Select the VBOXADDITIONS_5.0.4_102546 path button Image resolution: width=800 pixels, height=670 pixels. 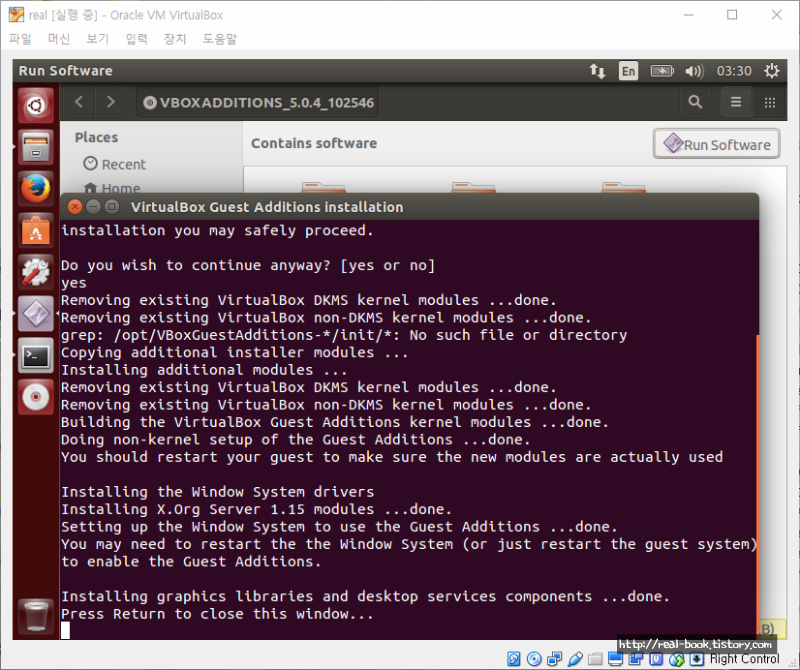[x=259, y=103]
